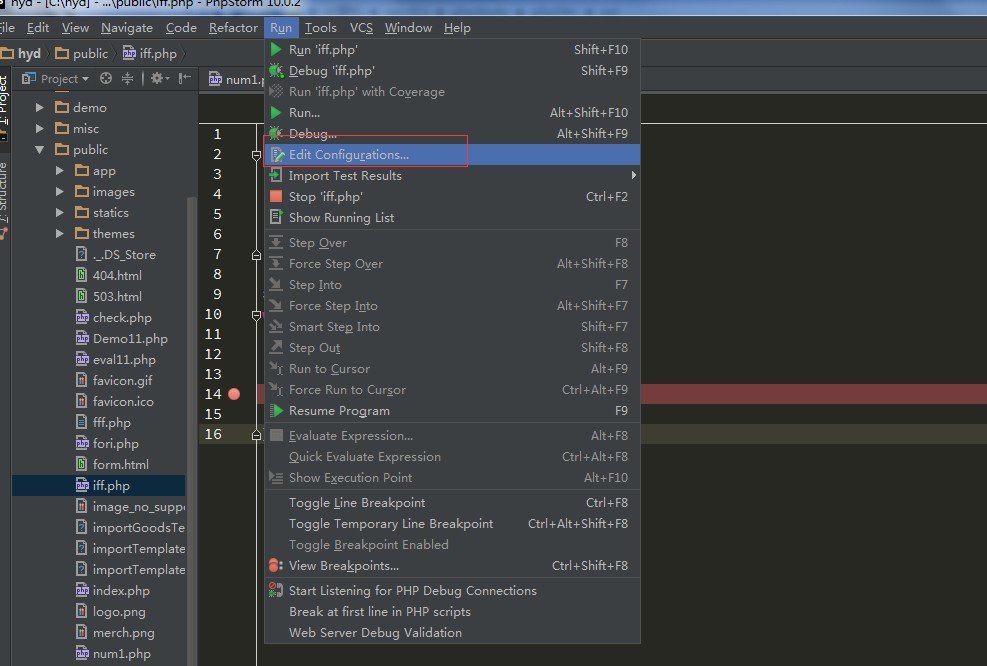Select Edit Configurations... in the Run menu
Image resolution: width=987 pixels, height=666 pixels.
pos(348,155)
